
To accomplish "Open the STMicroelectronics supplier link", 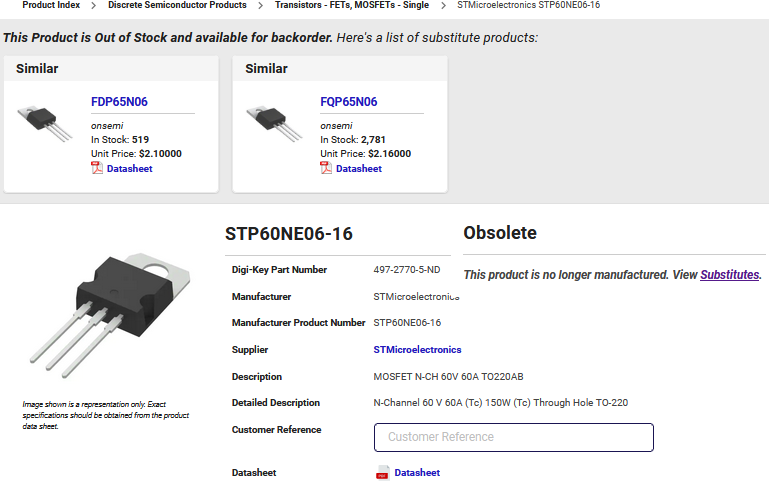I will 417,350.
